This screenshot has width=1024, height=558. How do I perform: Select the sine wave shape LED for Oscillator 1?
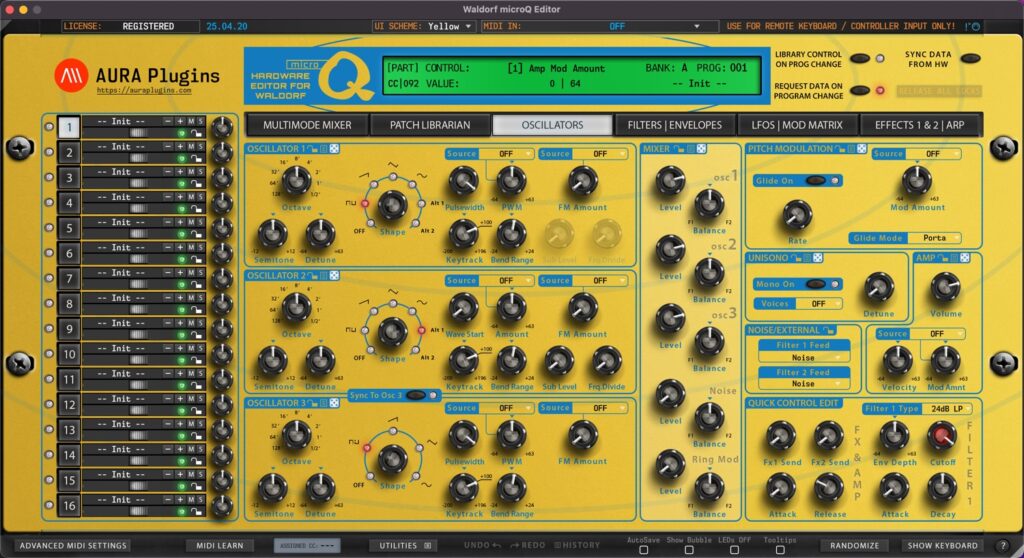tap(413, 185)
